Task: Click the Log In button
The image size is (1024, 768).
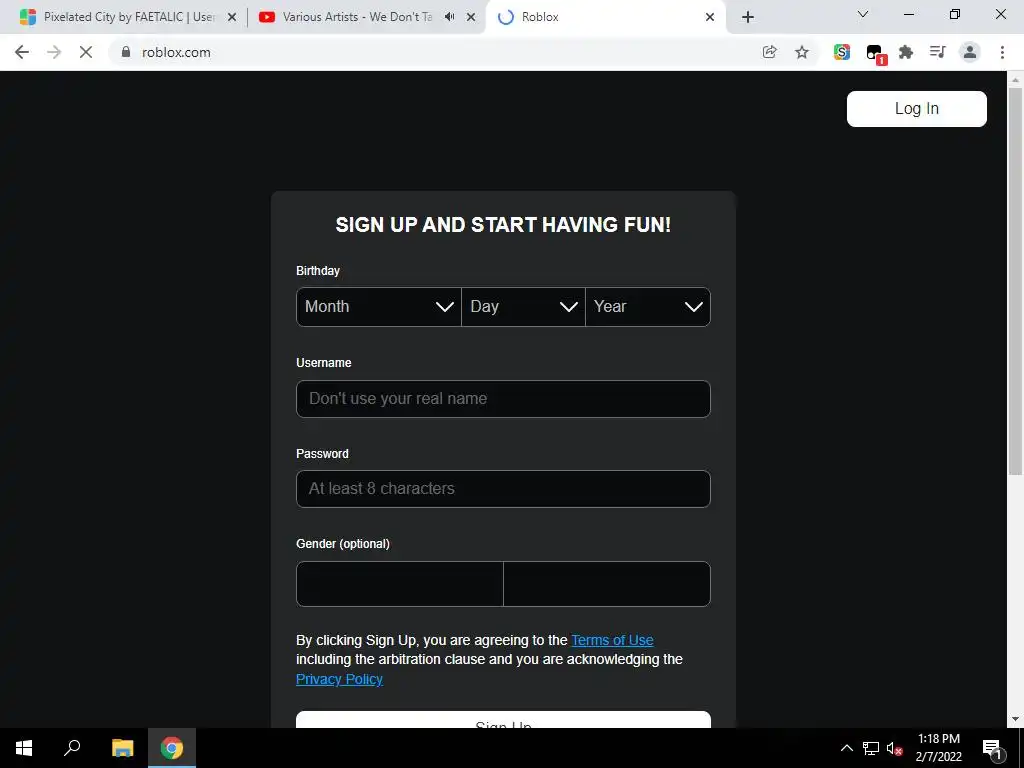Action: point(916,108)
